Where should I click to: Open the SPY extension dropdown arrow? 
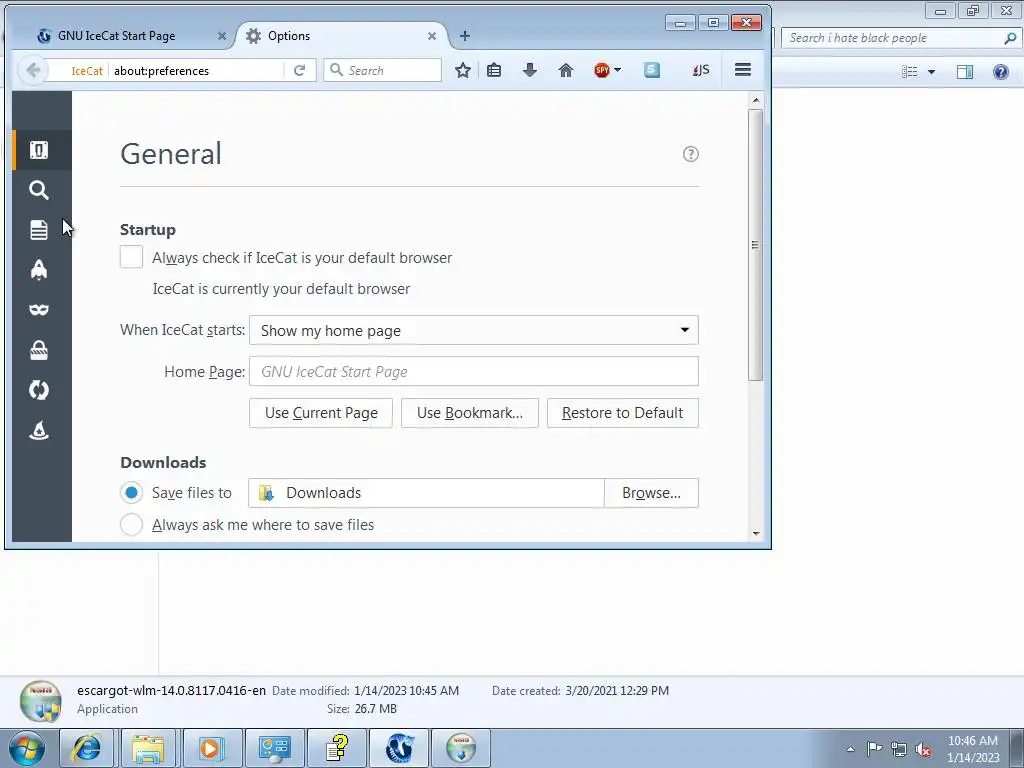[618, 70]
